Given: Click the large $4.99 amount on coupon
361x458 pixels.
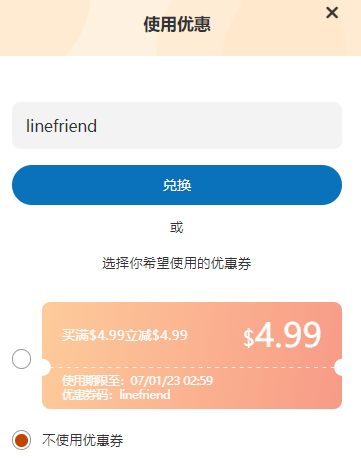Looking at the screenshot, I should pyautogui.click(x=282, y=335).
